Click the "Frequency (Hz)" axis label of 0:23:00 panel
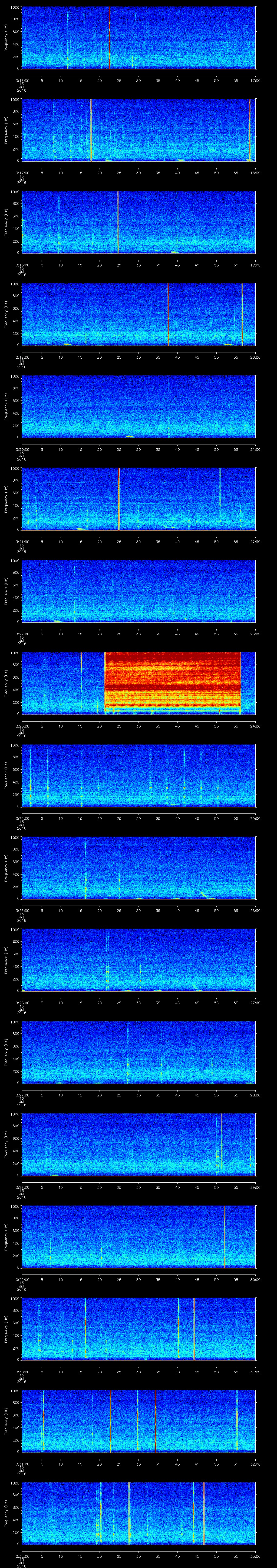The image size is (277, 1568). [6, 683]
